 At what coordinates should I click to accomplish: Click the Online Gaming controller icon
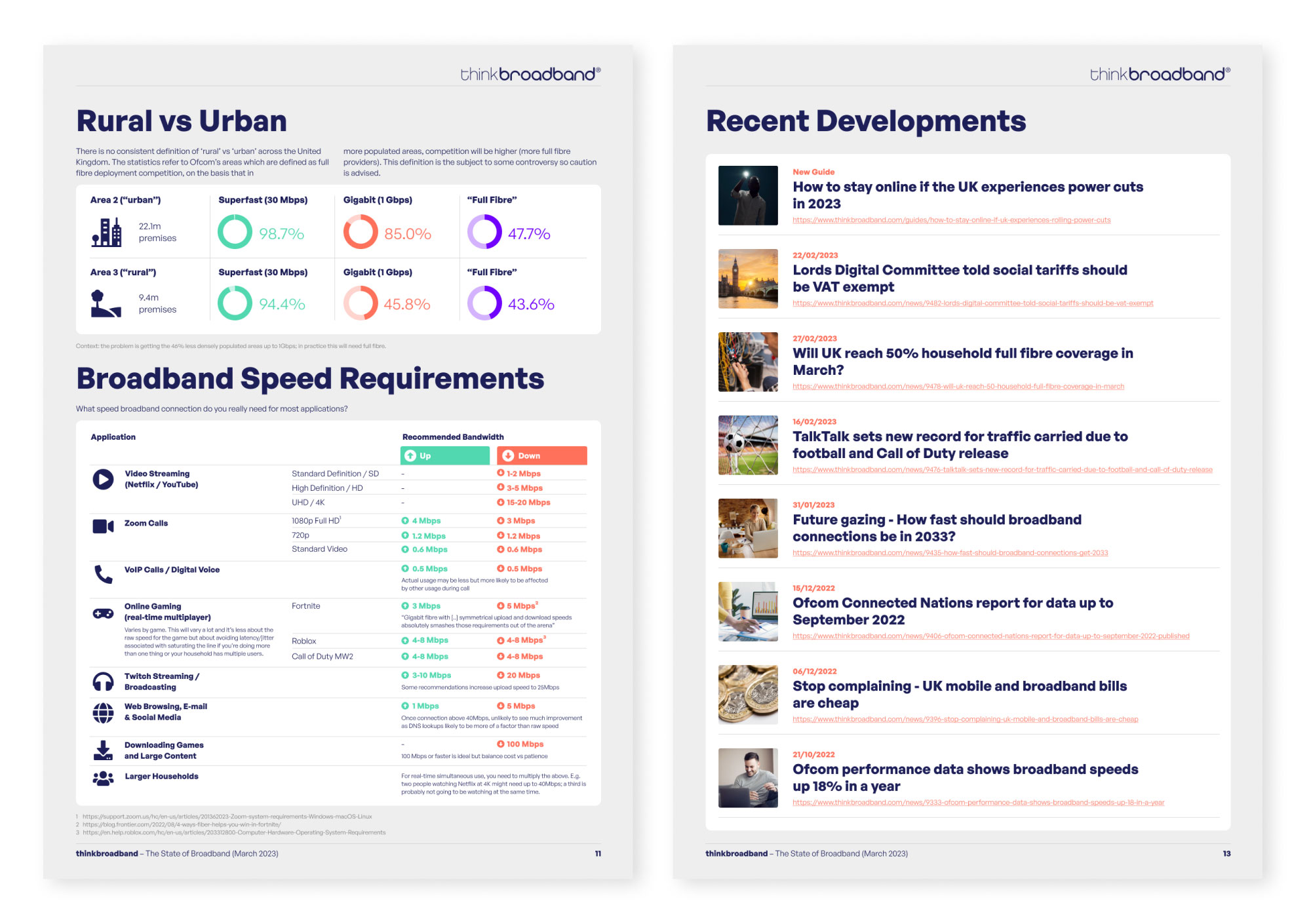[103, 613]
